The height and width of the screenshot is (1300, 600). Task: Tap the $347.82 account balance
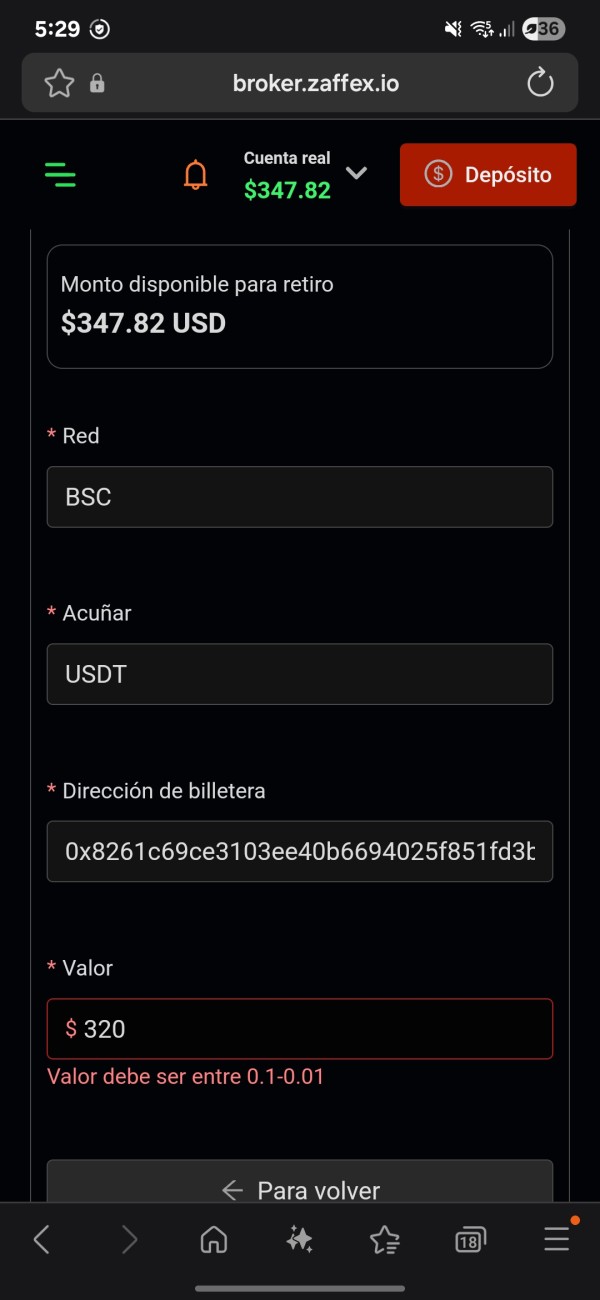(x=287, y=190)
